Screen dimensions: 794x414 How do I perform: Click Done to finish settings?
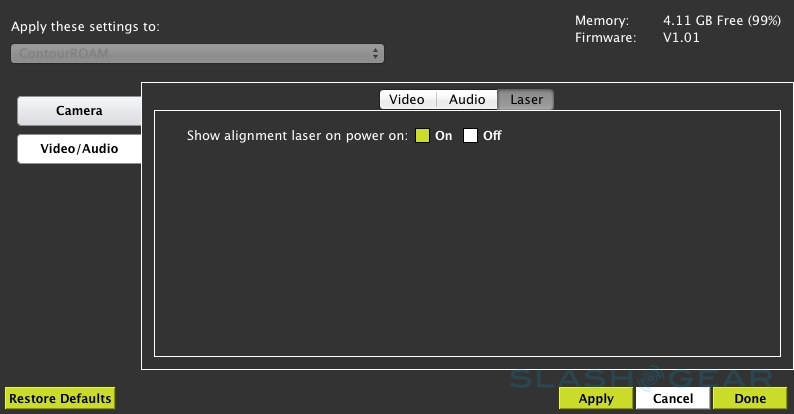750,398
